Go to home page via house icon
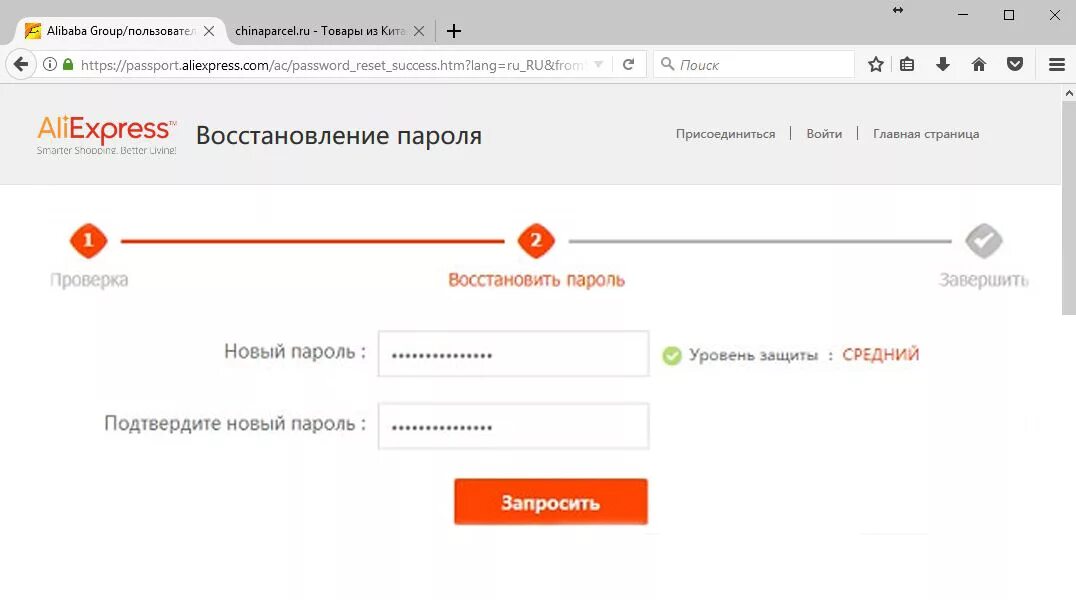The width and height of the screenshot is (1076, 600). click(x=979, y=65)
